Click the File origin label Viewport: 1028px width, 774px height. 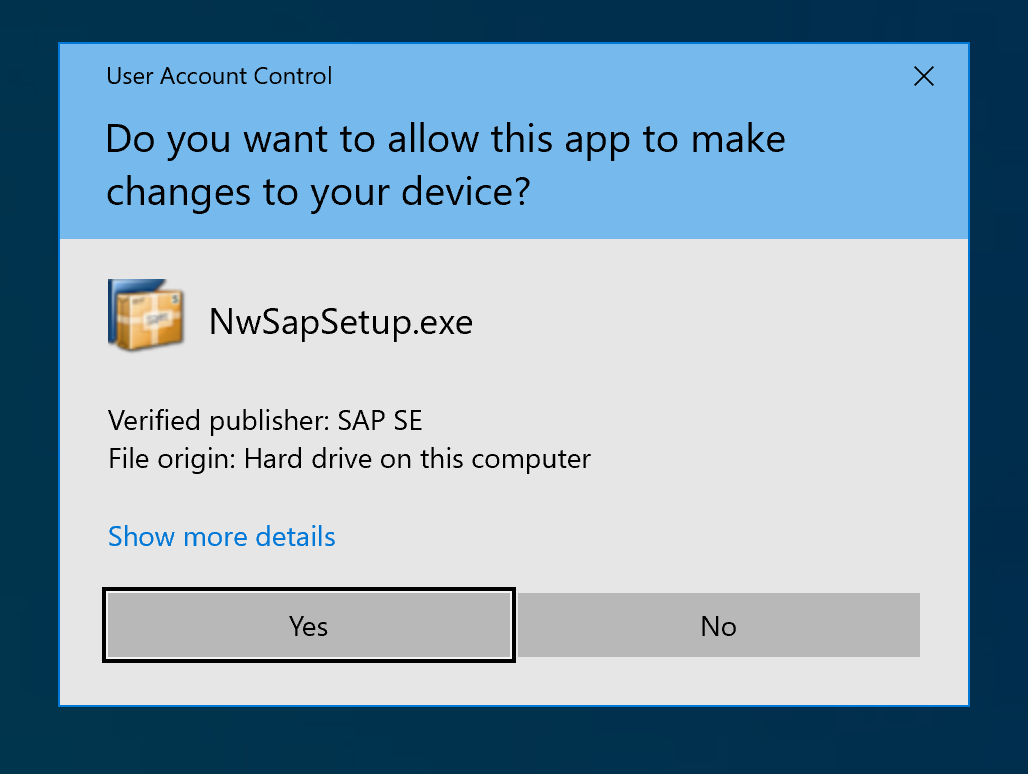click(x=171, y=460)
